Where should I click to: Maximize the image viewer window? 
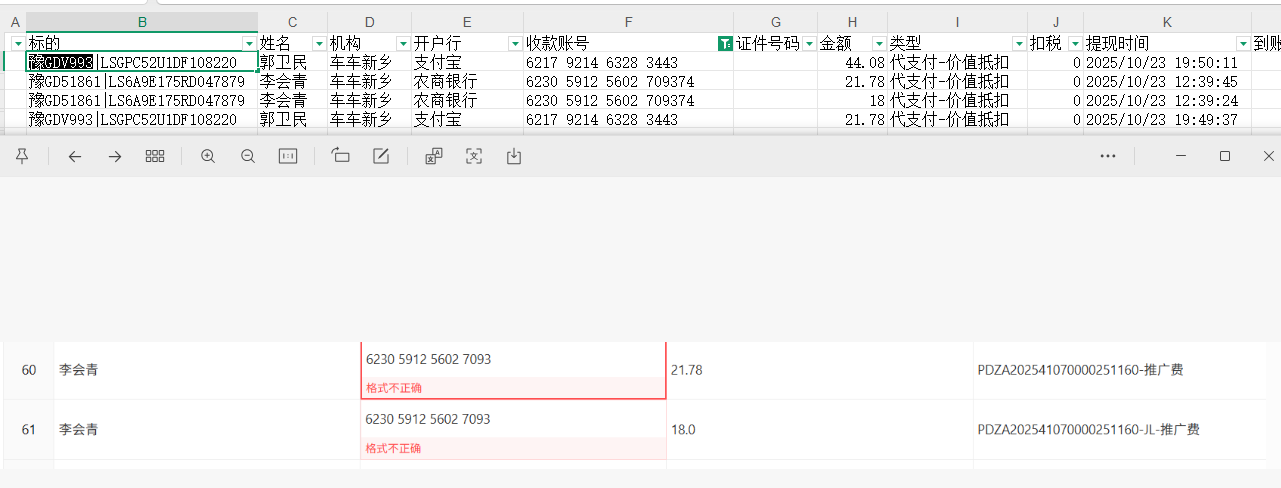1225,156
